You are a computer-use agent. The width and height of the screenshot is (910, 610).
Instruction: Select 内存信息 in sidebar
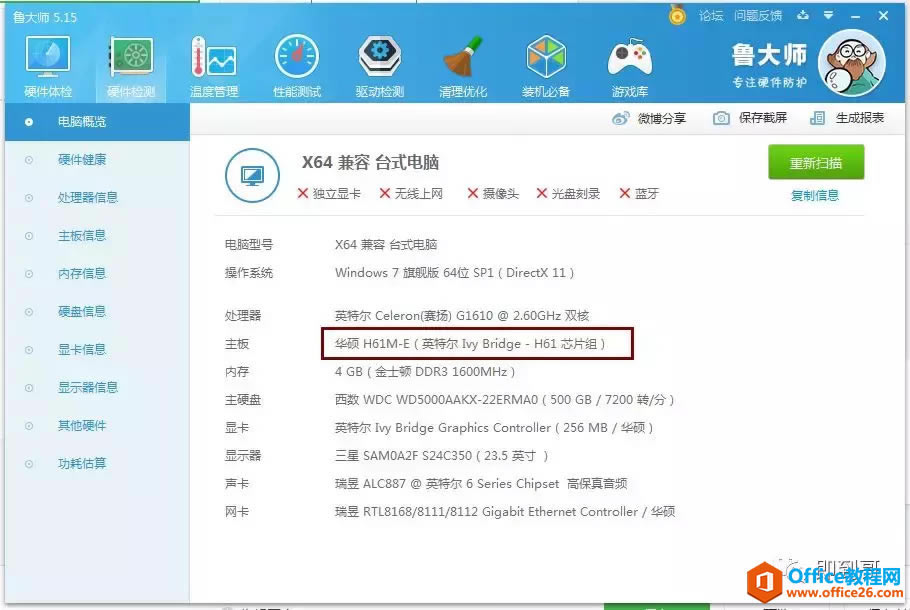click(97, 274)
